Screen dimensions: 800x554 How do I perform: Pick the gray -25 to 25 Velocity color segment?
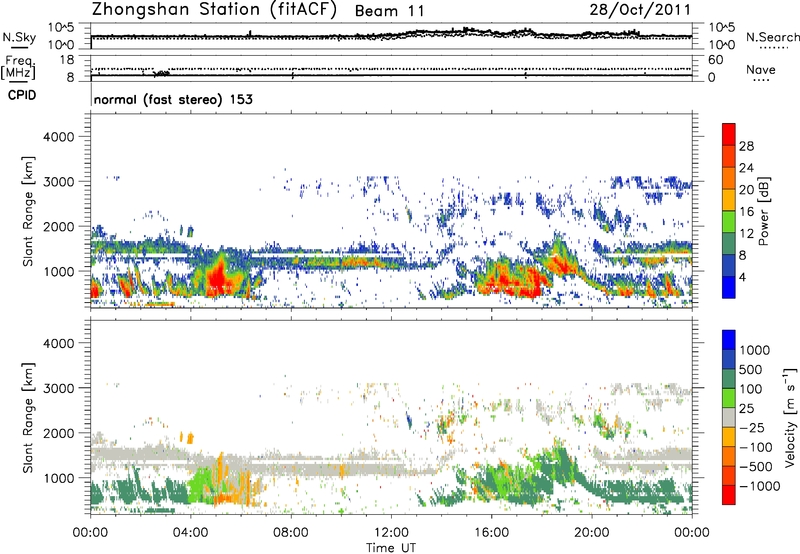[729, 417]
